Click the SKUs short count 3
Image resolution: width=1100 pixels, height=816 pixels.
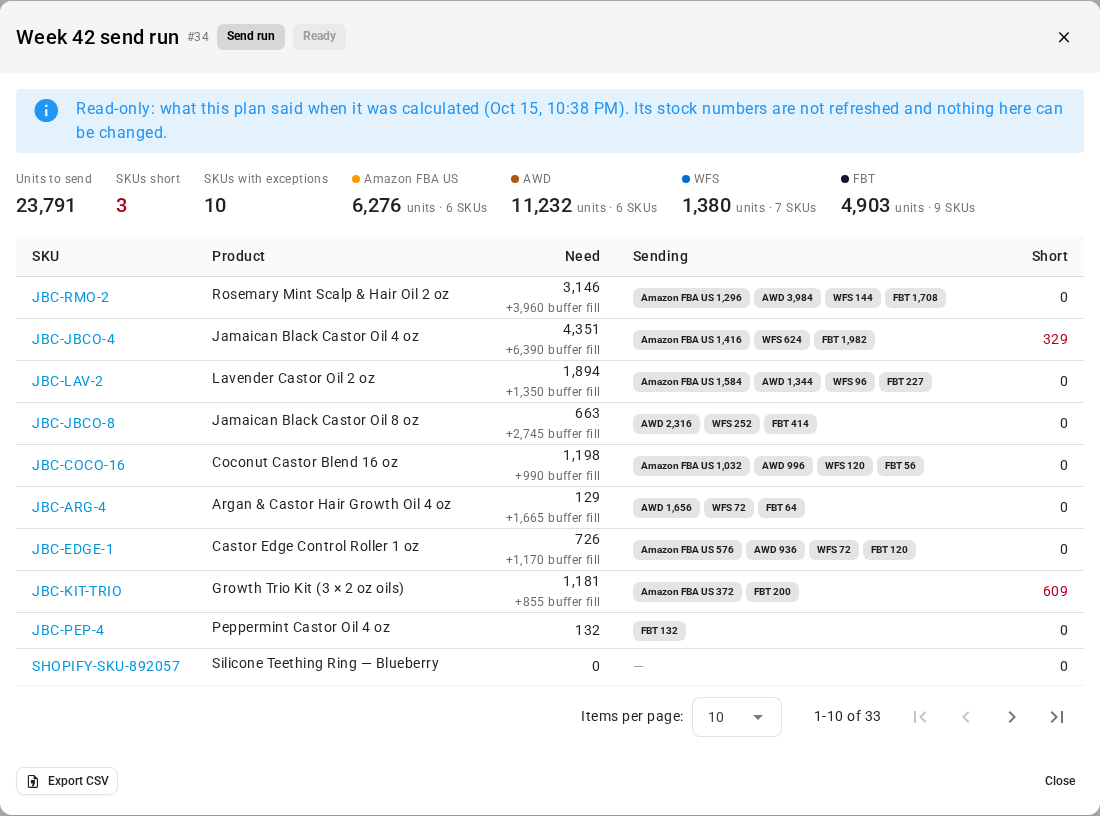click(121, 206)
